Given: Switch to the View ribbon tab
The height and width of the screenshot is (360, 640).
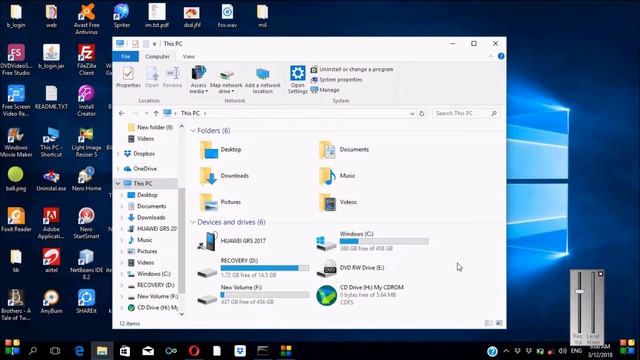Looking at the screenshot, I should pyautogui.click(x=189, y=56).
